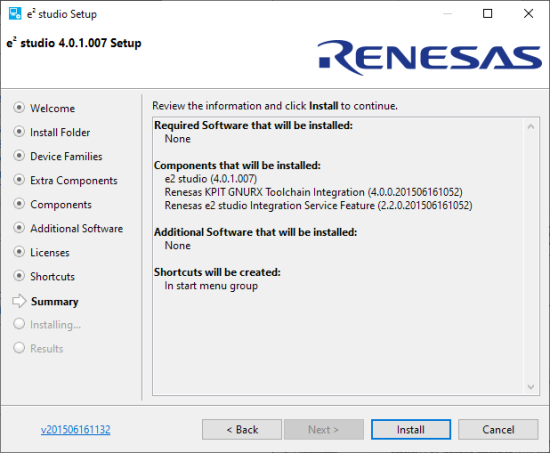Maximize the setup window
Image resolution: width=550 pixels, height=453 pixels.
(x=488, y=14)
